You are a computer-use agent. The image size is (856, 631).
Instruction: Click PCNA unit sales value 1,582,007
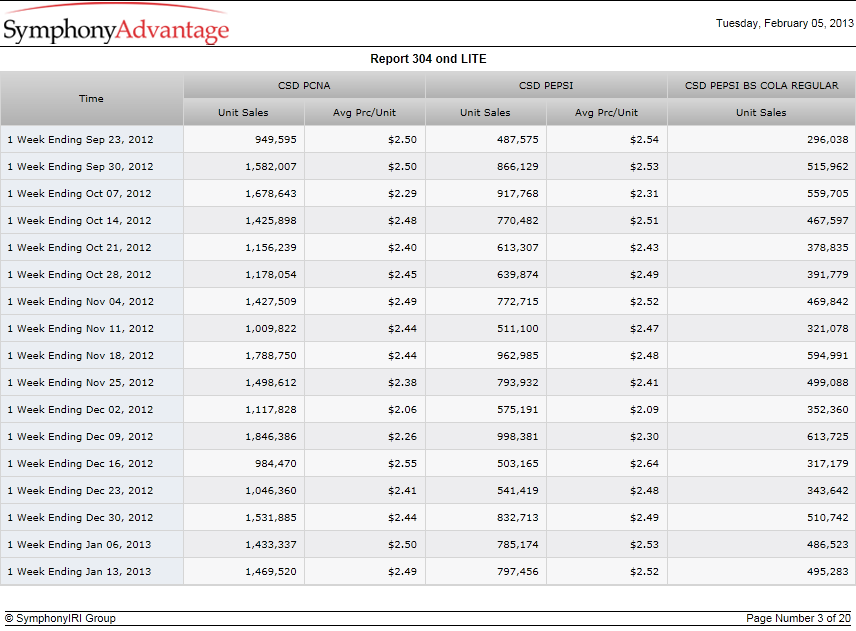pyautogui.click(x=271, y=166)
